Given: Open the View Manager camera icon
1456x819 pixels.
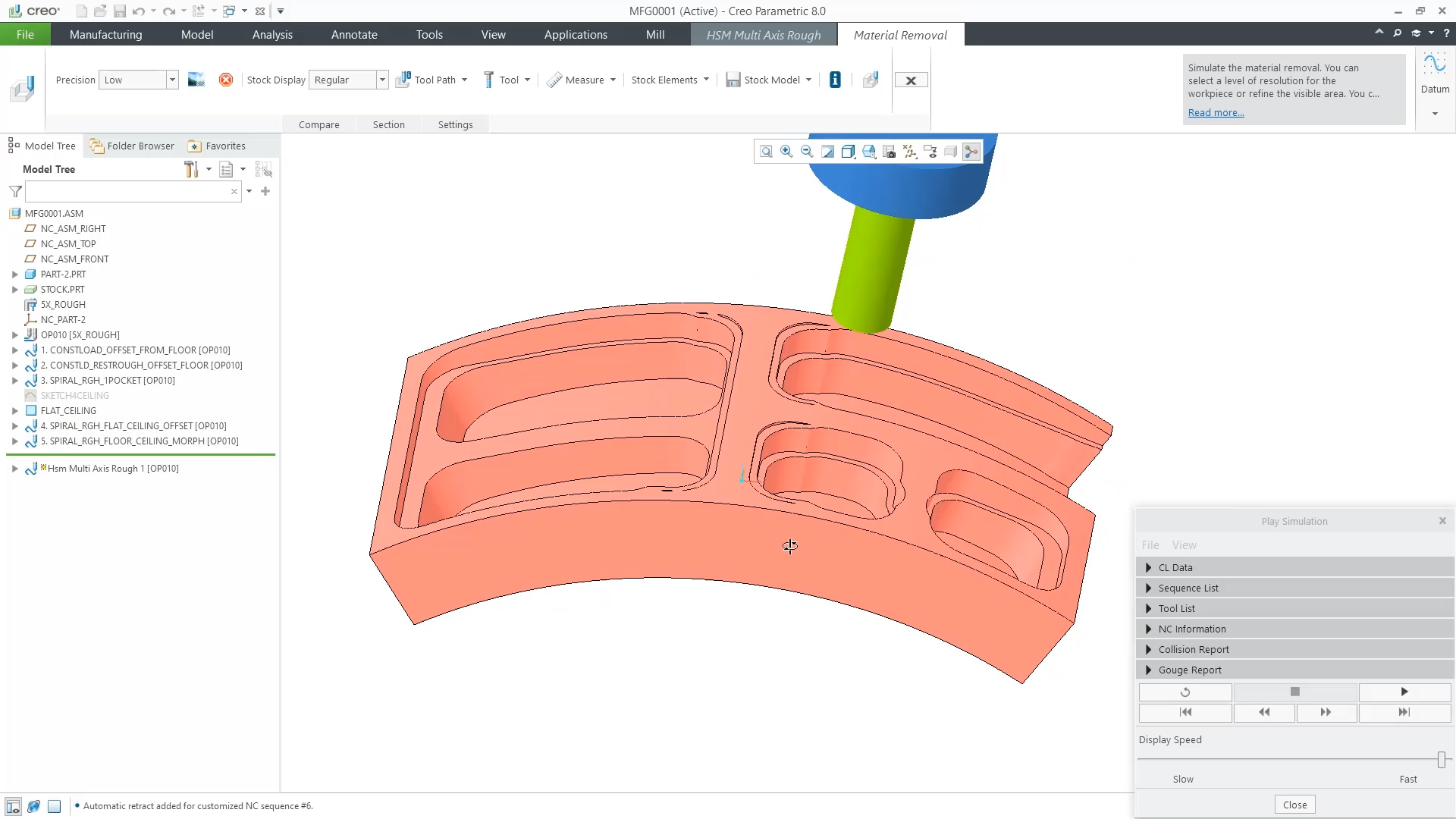Looking at the screenshot, I should coord(890,152).
